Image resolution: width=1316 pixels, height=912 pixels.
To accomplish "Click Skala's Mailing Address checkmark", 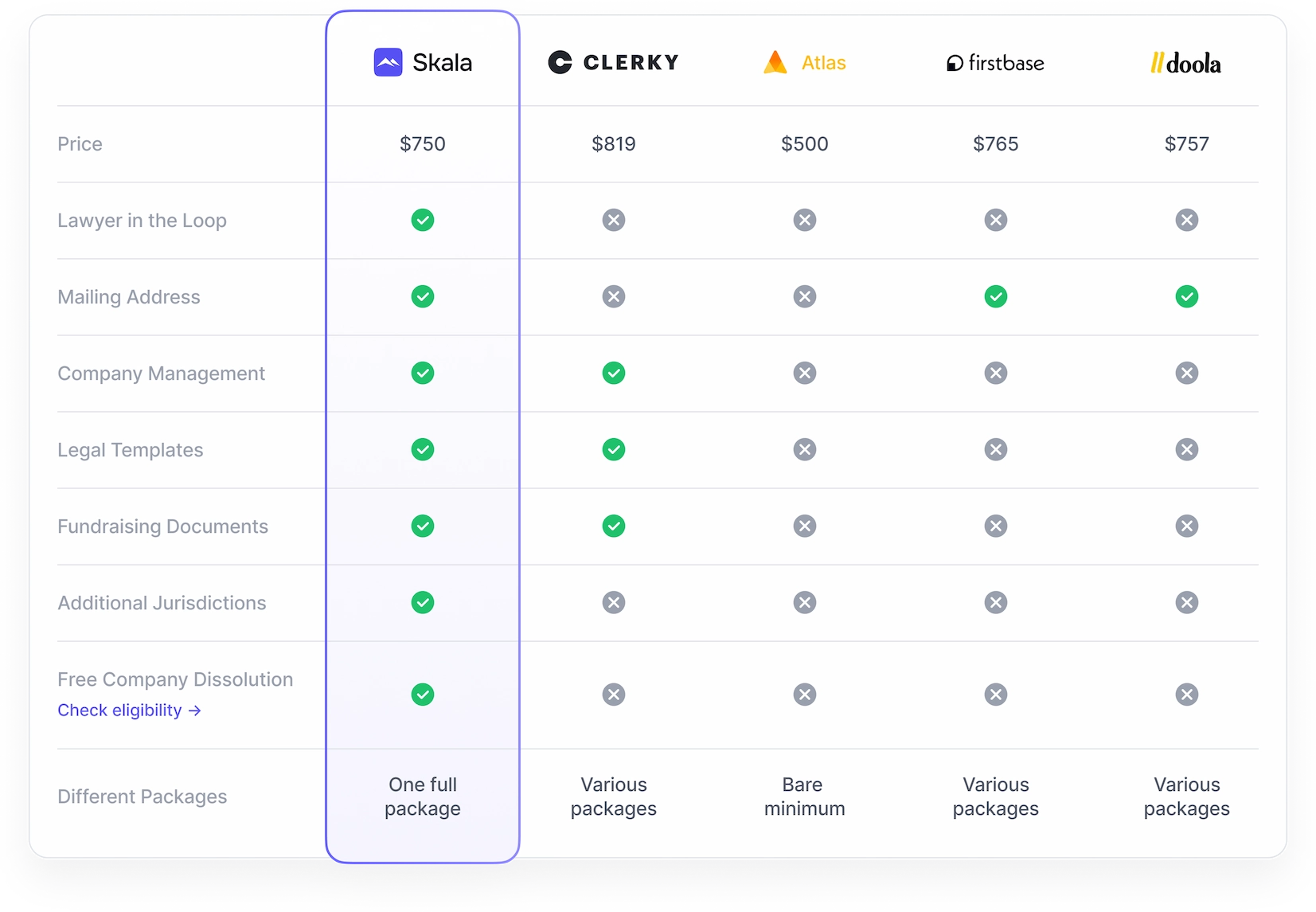I will click(x=423, y=296).
